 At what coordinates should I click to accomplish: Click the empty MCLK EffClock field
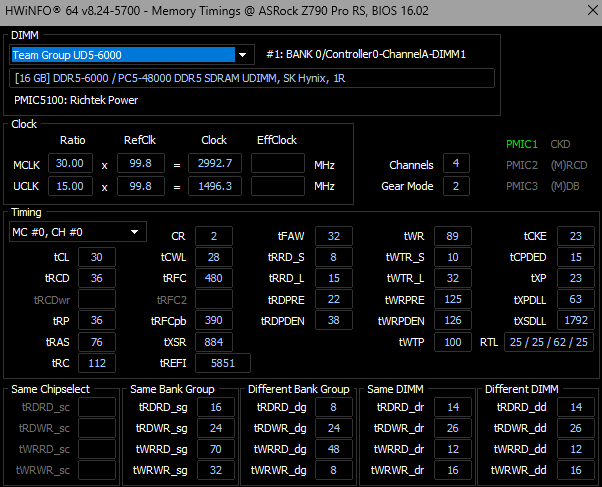[x=284, y=163]
